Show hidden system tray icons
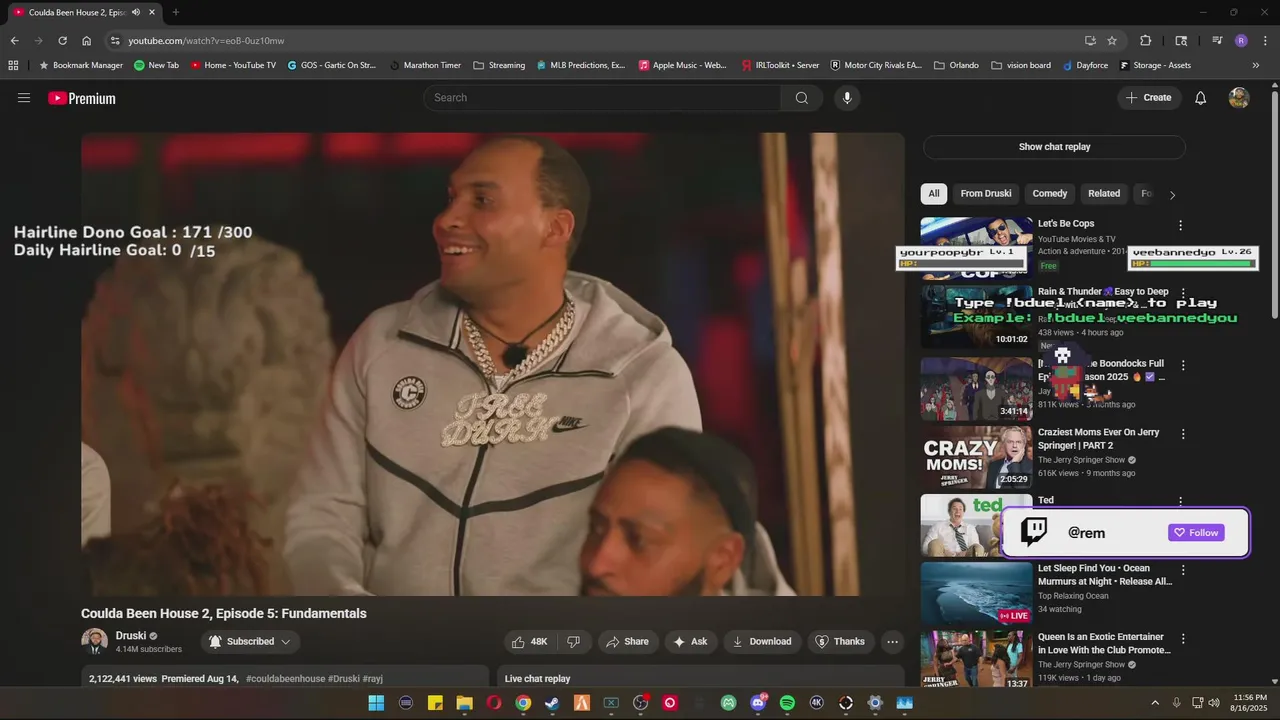 1155,703
